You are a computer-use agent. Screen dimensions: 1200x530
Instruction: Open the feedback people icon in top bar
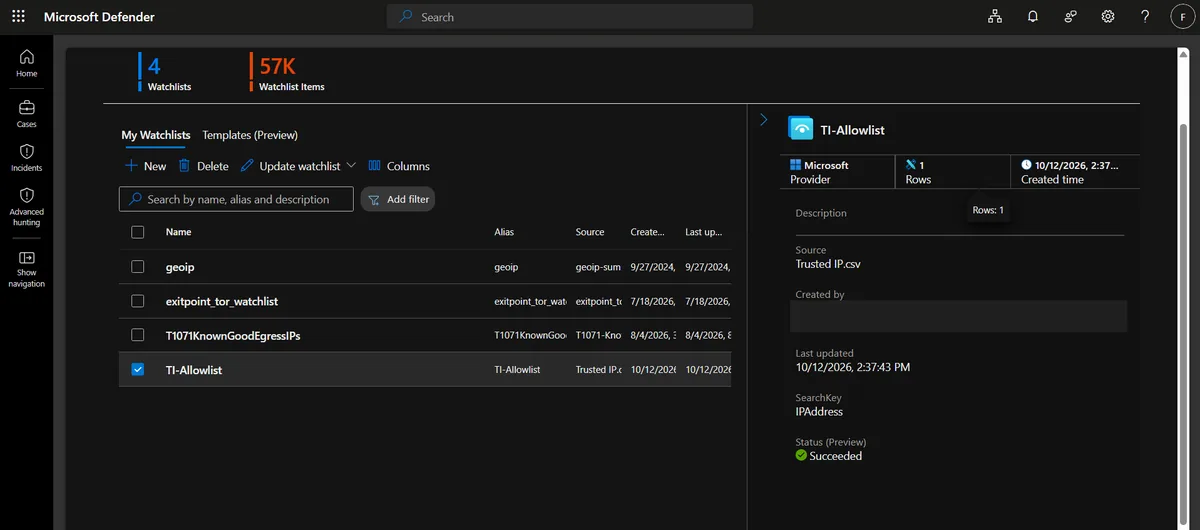coord(1071,17)
